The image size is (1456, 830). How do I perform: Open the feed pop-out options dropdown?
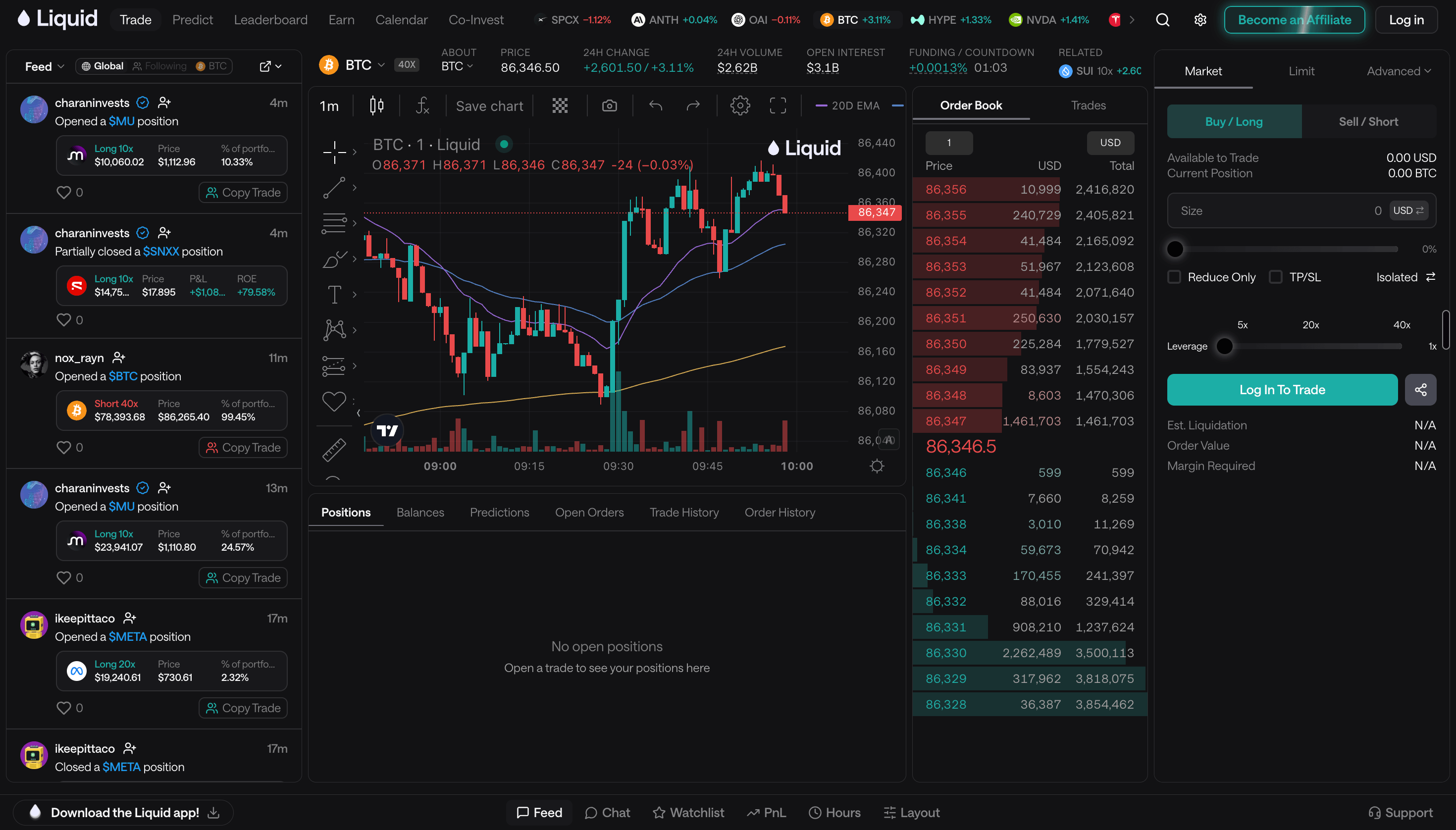pyautogui.click(x=270, y=66)
